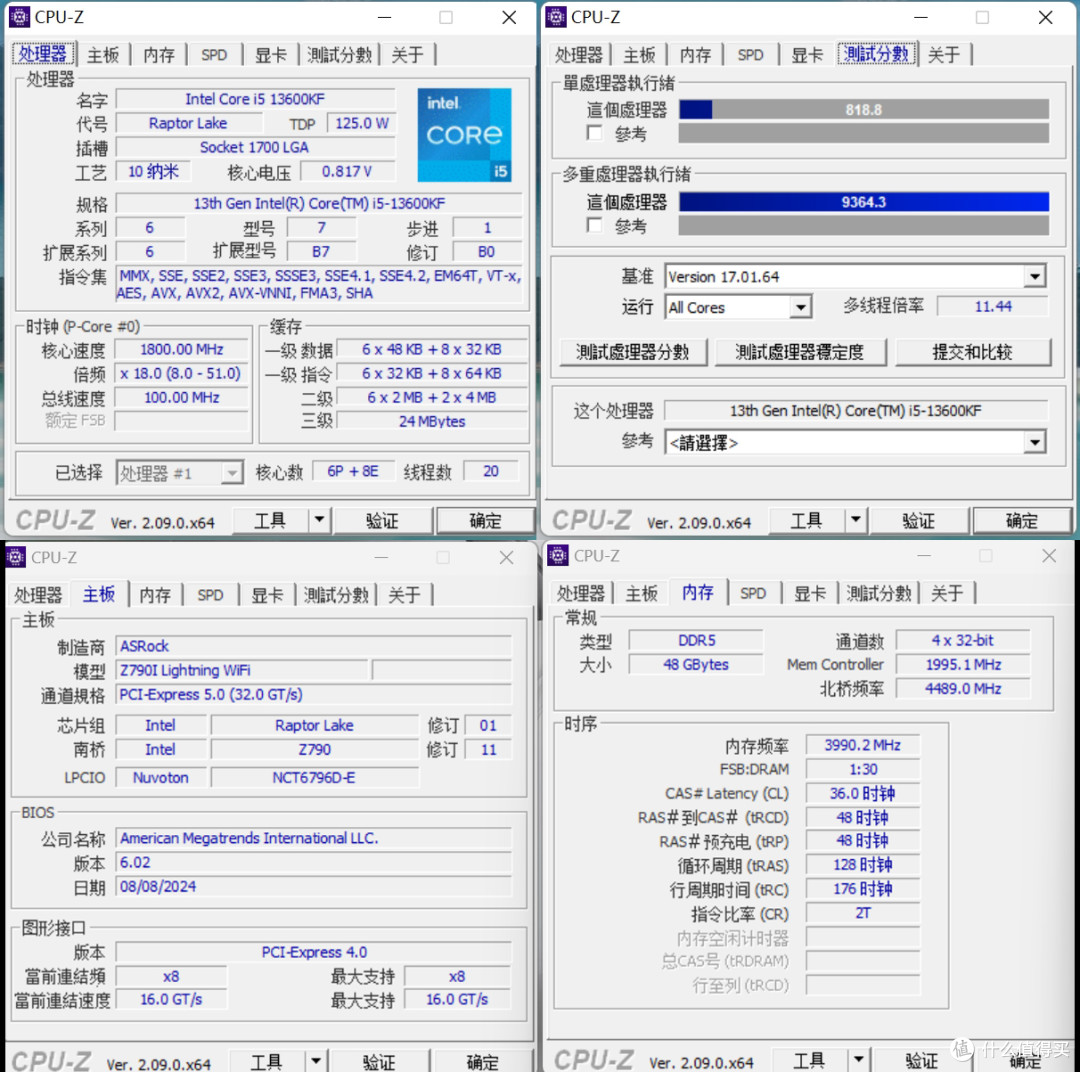This screenshot has height=1072, width=1080.
Task: Click 工具 button in the benchmark window
Action: pyautogui.click(x=806, y=520)
